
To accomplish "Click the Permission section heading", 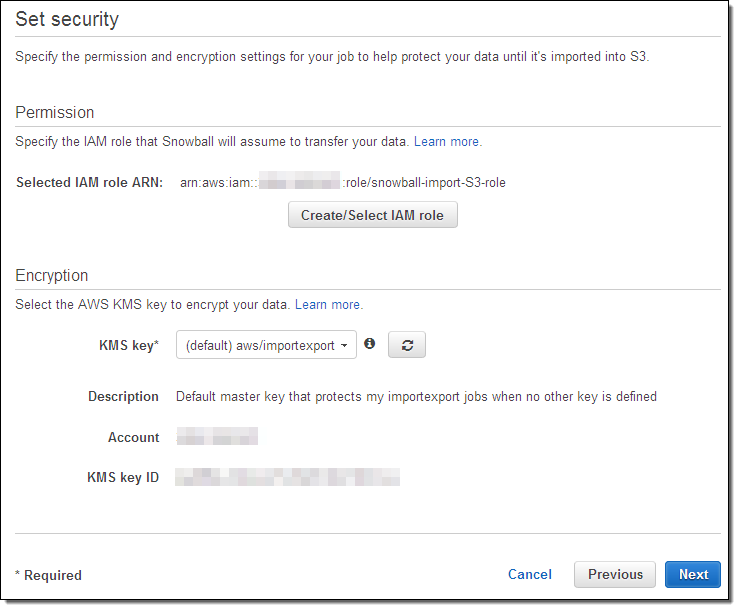I will (x=55, y=112).
